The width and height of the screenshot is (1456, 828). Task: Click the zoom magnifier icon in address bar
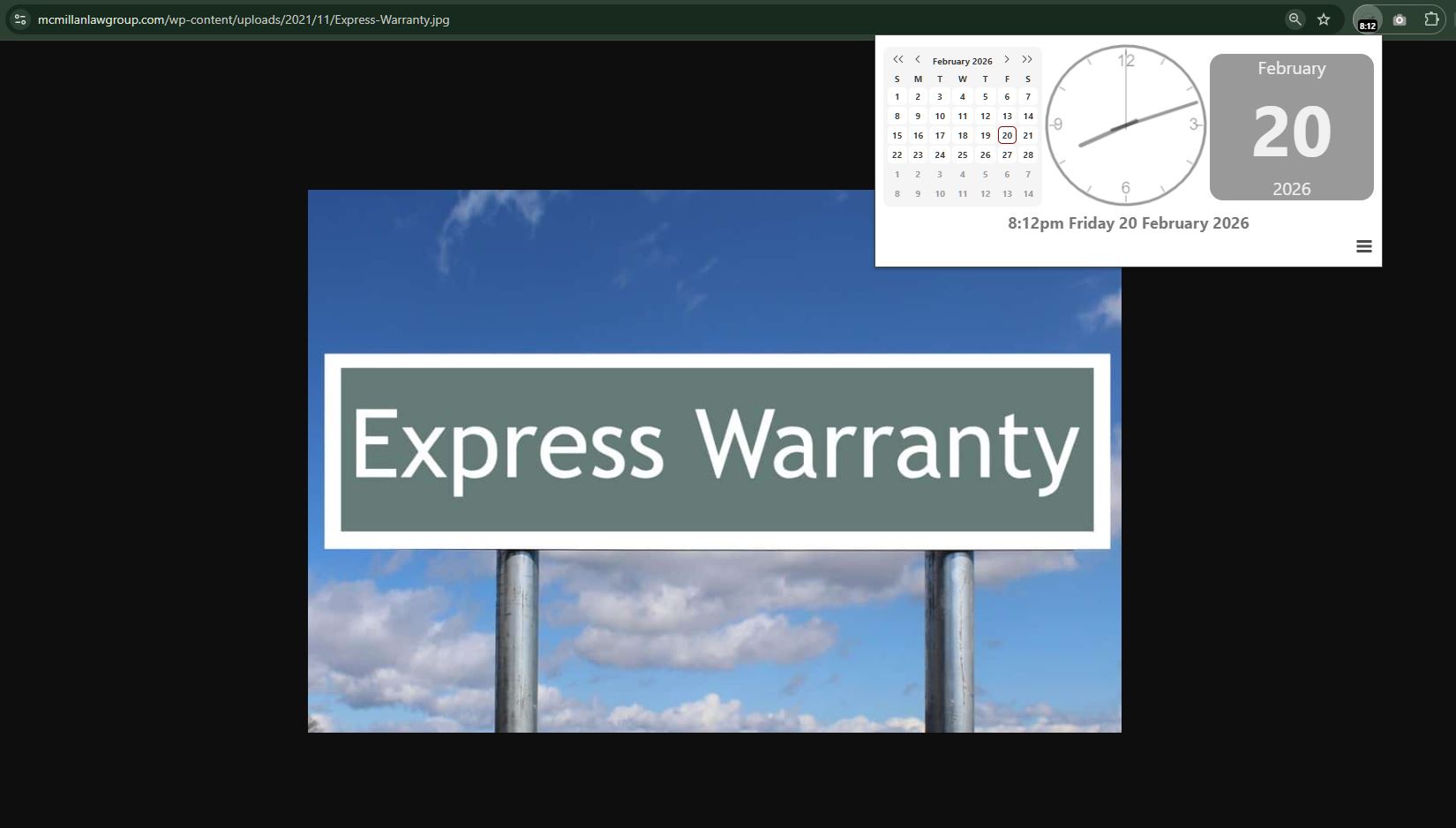pyautogui.click(x=1295, y=19)
